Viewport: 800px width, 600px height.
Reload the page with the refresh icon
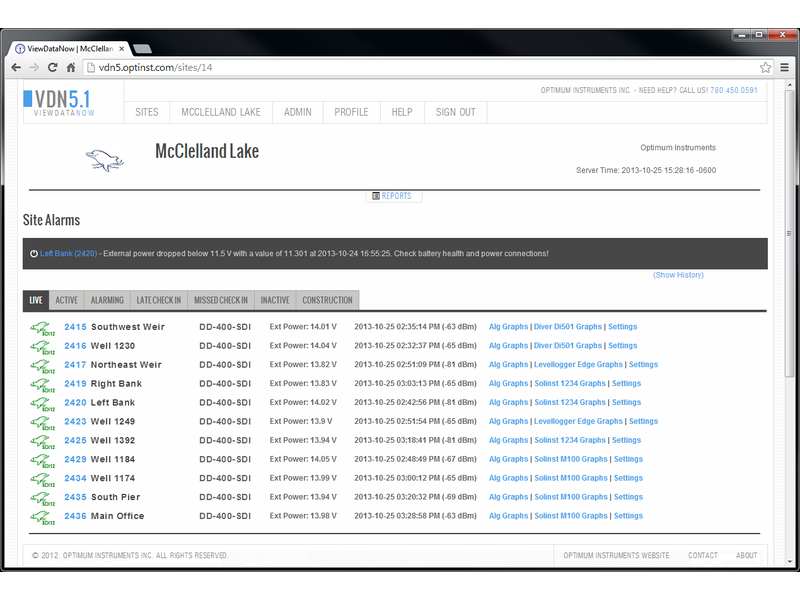[53, 67]
